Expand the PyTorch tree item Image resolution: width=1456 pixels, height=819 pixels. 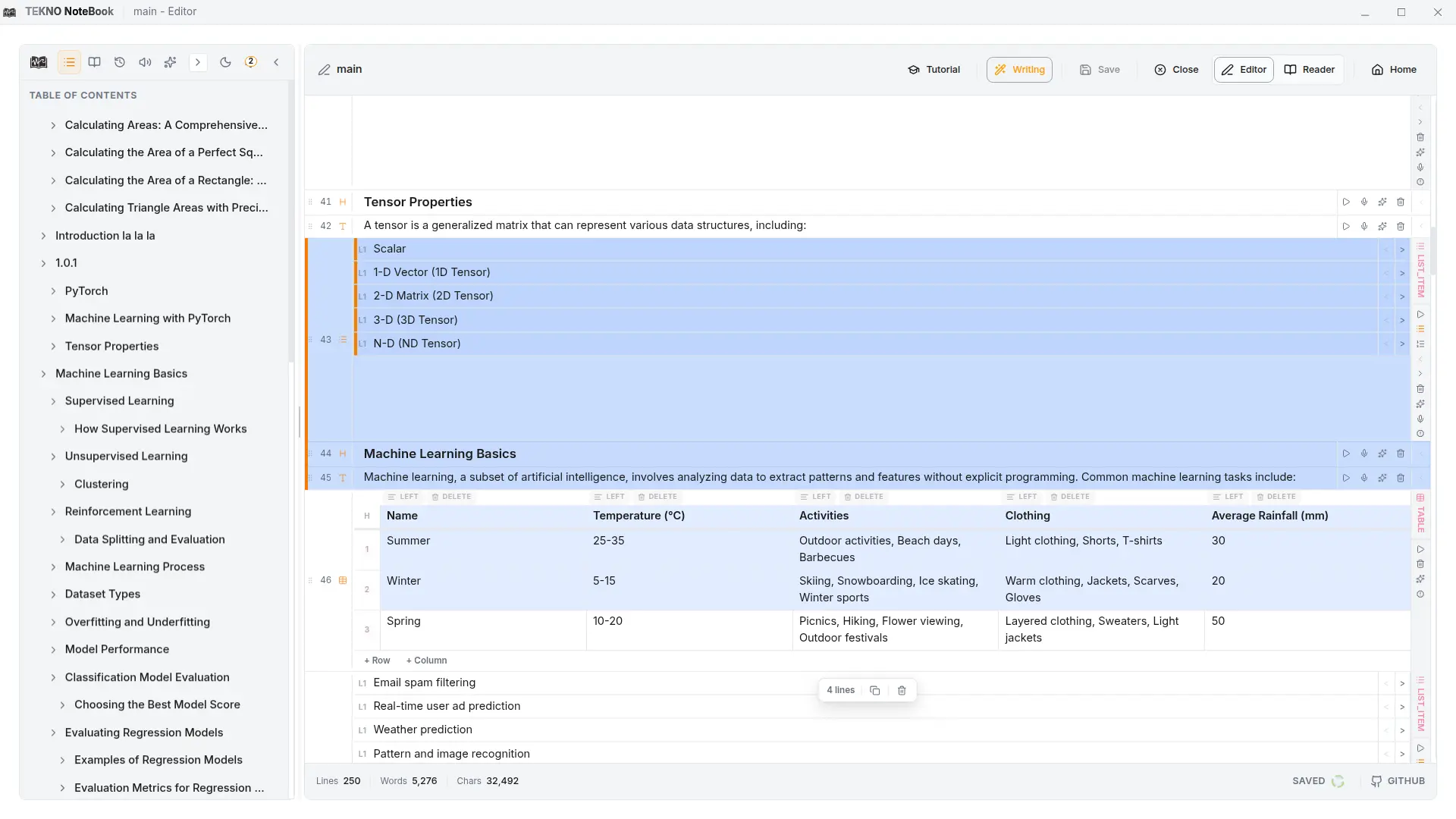click(53, 291)
